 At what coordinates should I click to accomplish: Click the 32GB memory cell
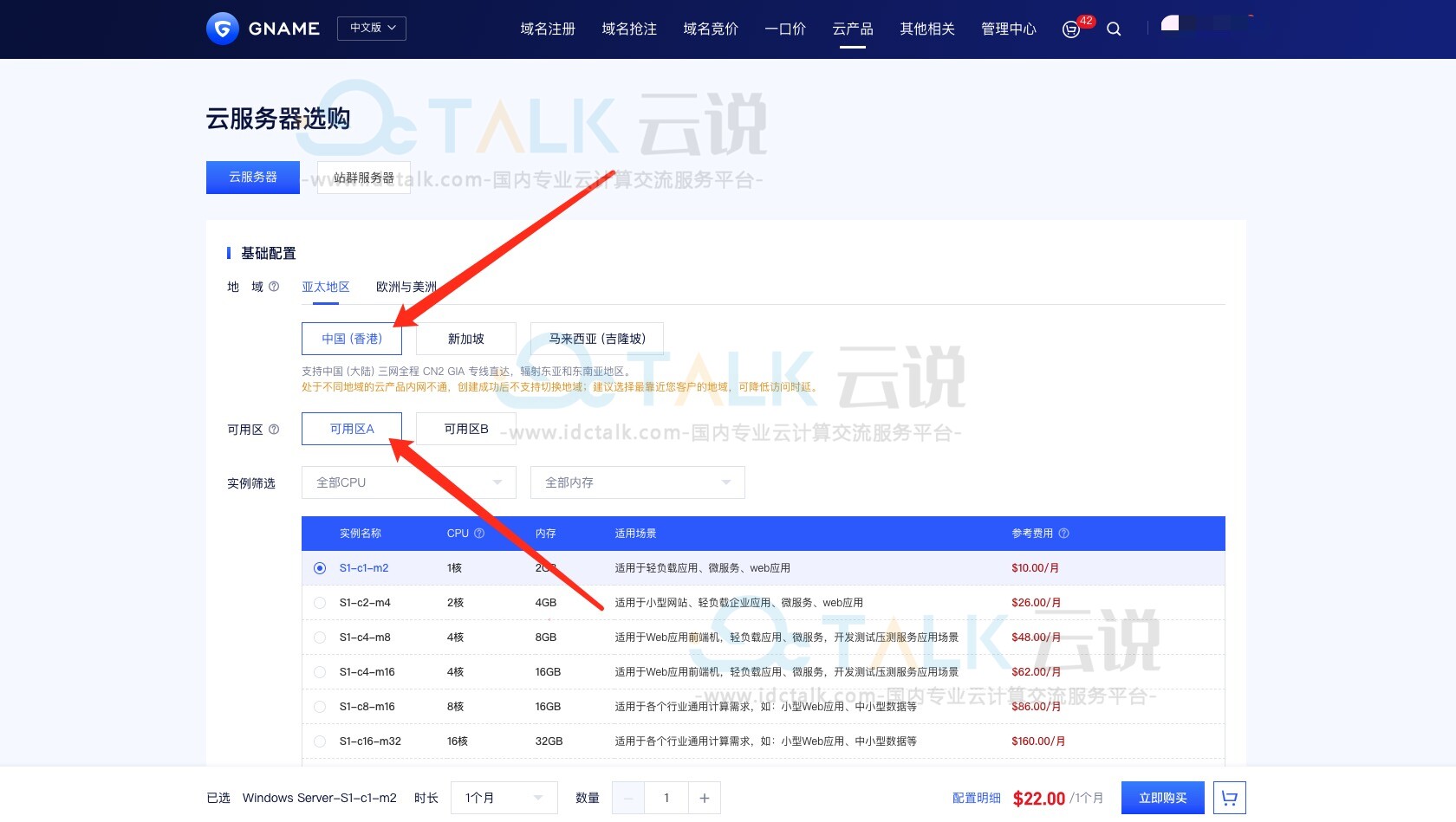click(549, 741)
